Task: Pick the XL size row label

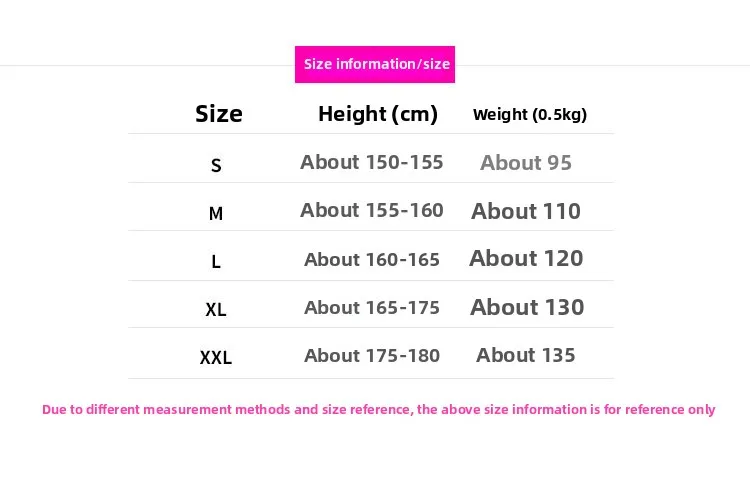Action: (216, 310)
